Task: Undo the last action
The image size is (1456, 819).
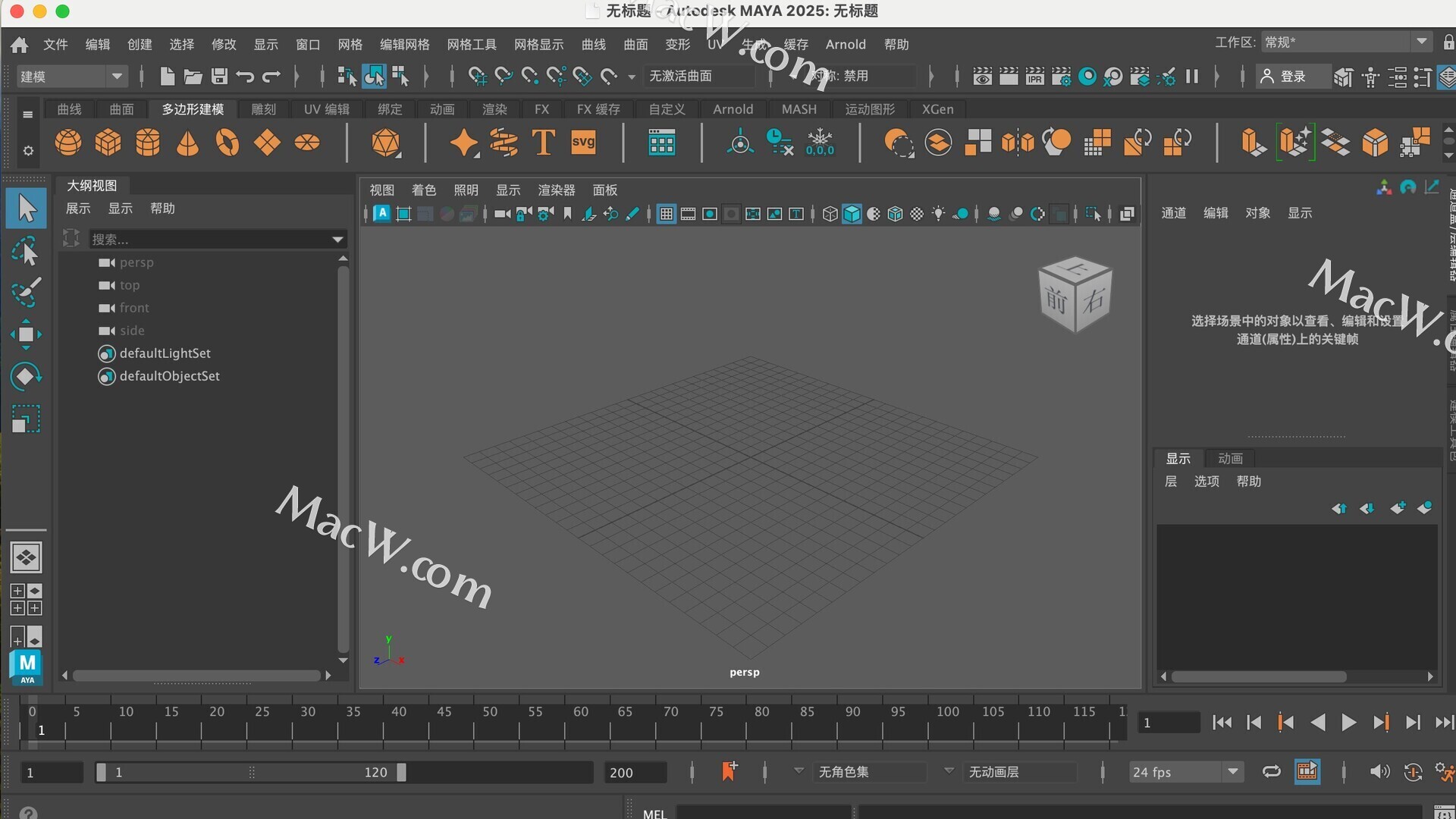Action: point(245,76)
